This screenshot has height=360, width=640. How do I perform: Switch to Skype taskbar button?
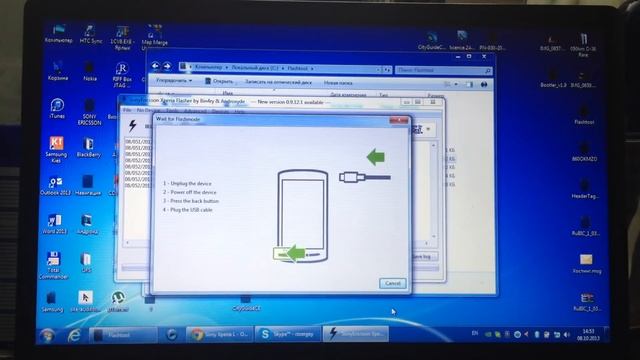pos(288,334)
